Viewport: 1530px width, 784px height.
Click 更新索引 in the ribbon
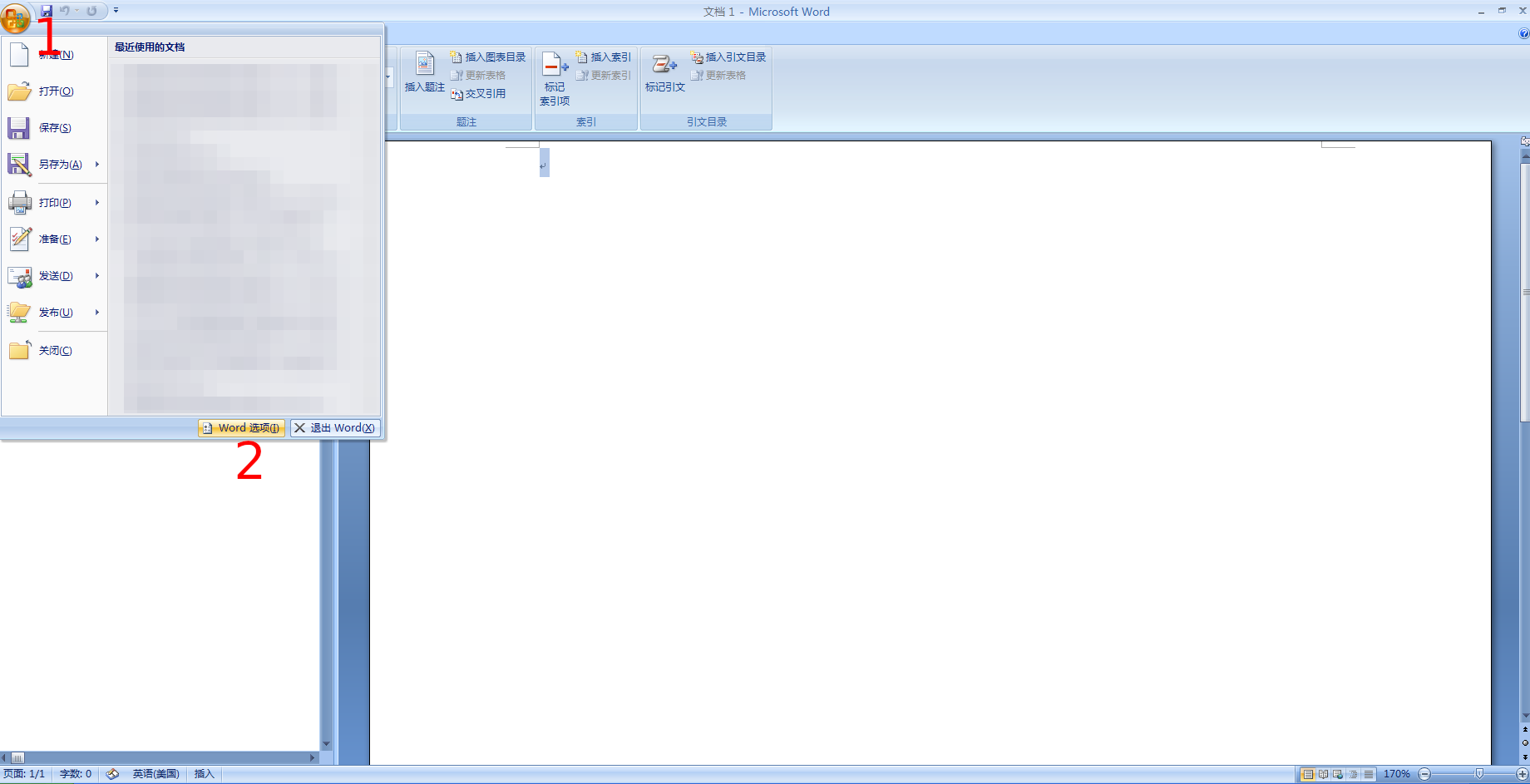pos(604,76)
